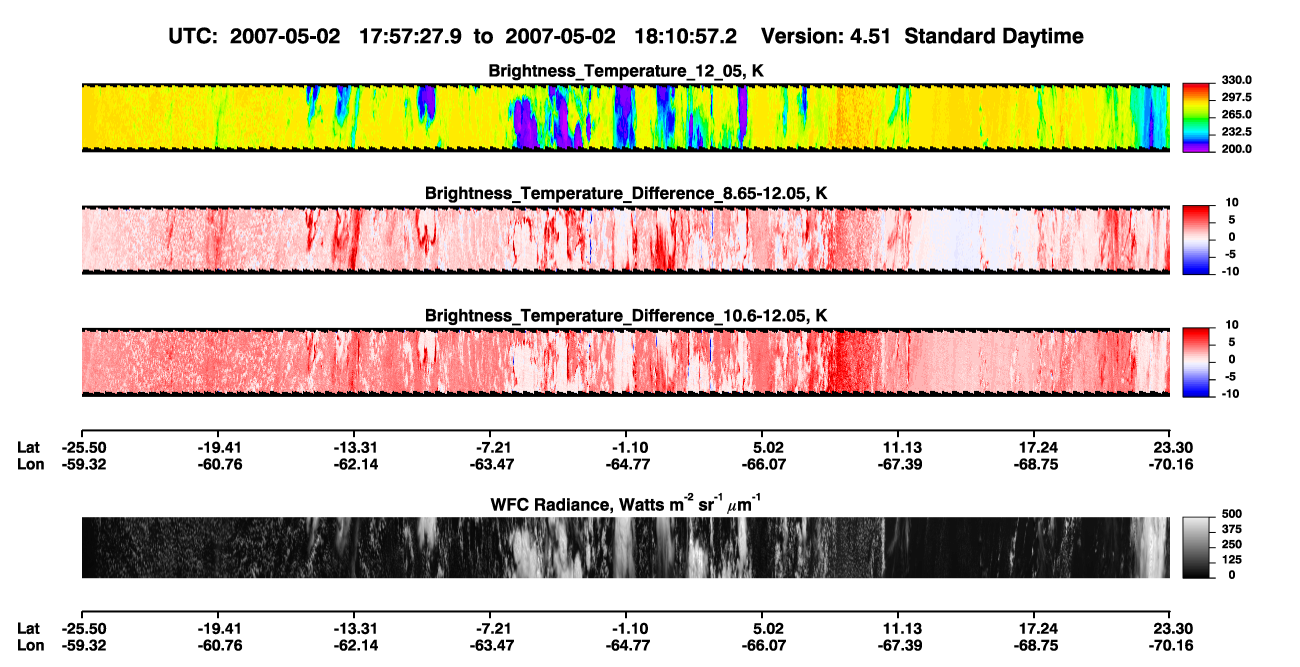
Task: Click longitude -70.16 under the WFC Radiance panel
Action: point(1171,645)
